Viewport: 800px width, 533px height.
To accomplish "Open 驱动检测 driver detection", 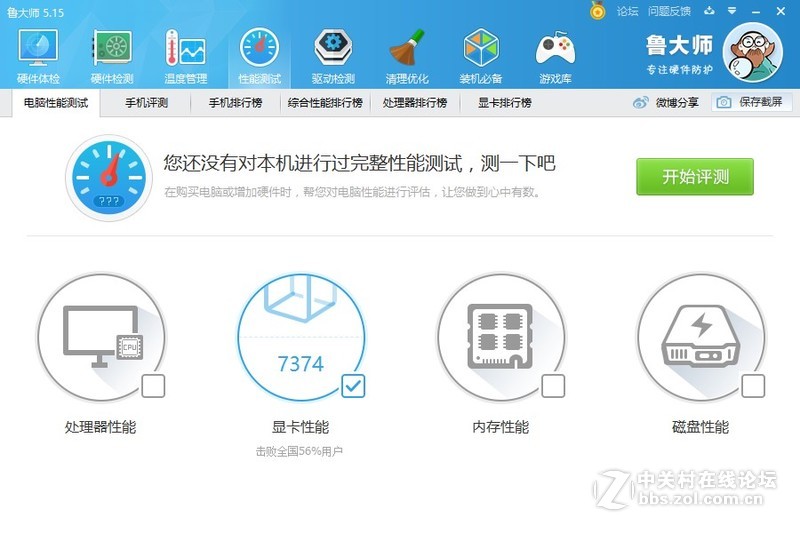I will click(333, 56).
